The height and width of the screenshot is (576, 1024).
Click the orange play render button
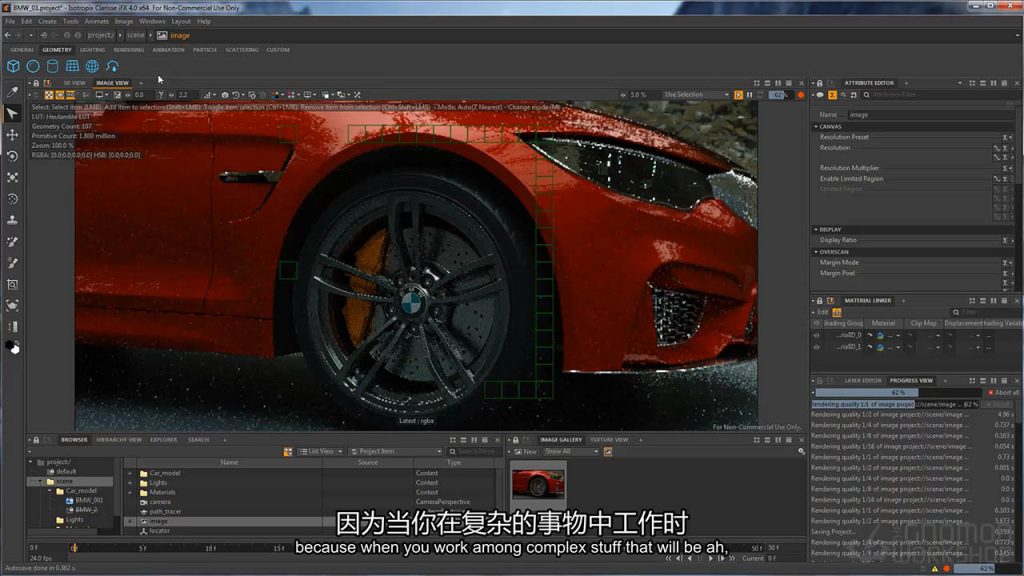pos(738,95)
